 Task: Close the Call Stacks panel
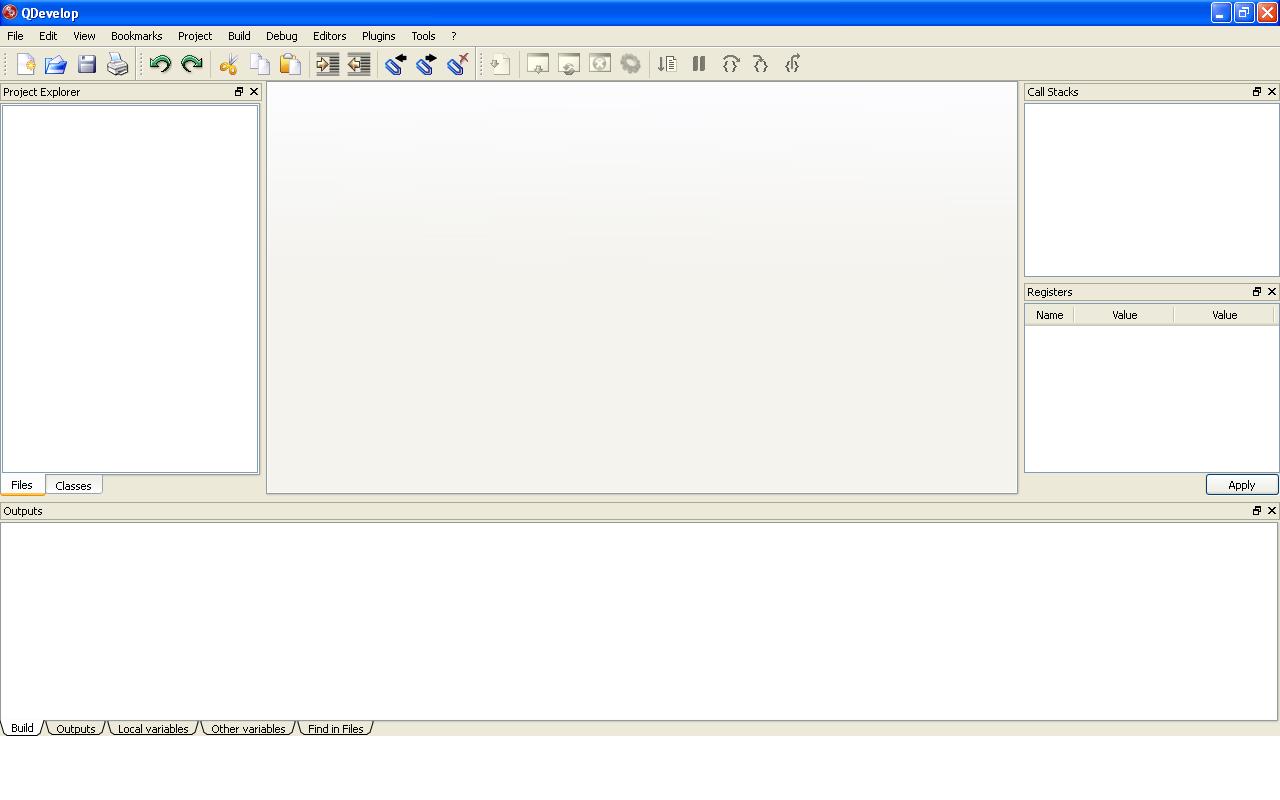pyautogui.click(x=1272, y=91)
